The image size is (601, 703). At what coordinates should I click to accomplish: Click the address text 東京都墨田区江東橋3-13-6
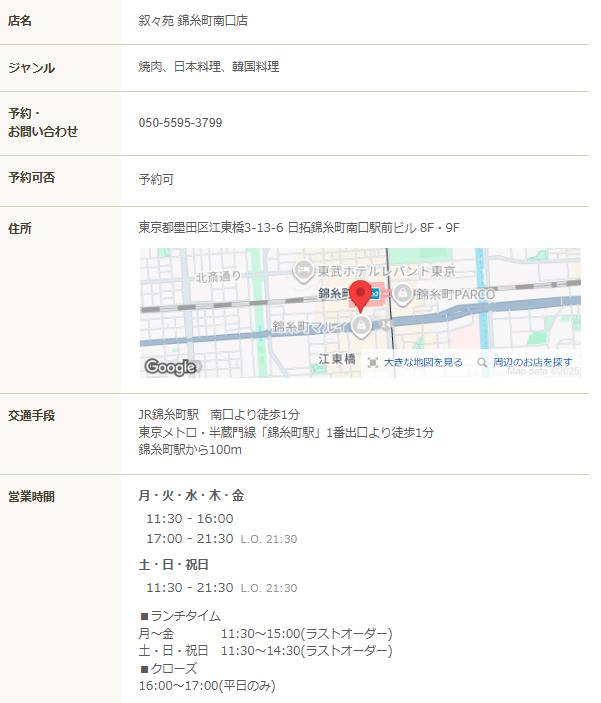tap(210, 228)
